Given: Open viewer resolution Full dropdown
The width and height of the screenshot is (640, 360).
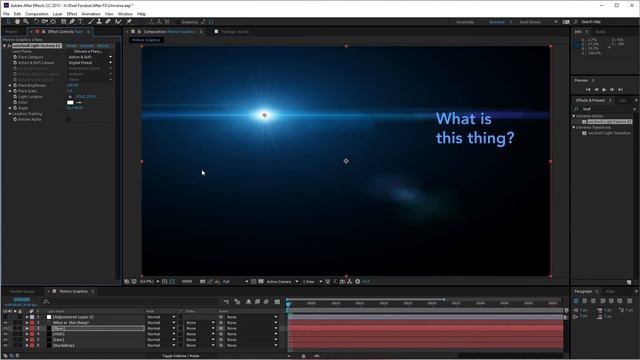Looking at the screenshot, I should click(x=236, y=282).
